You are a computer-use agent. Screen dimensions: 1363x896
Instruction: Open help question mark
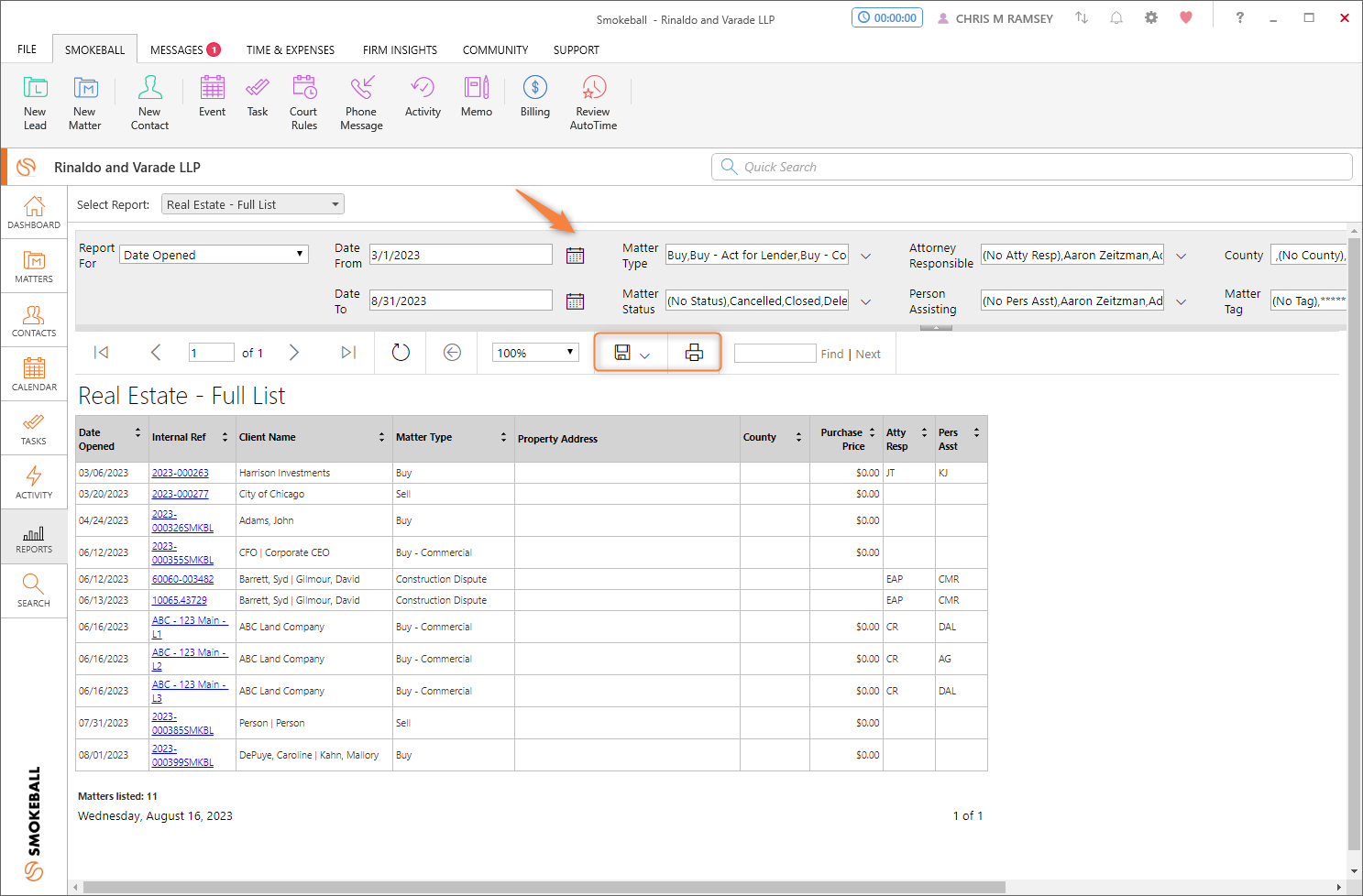point(1240,17)
